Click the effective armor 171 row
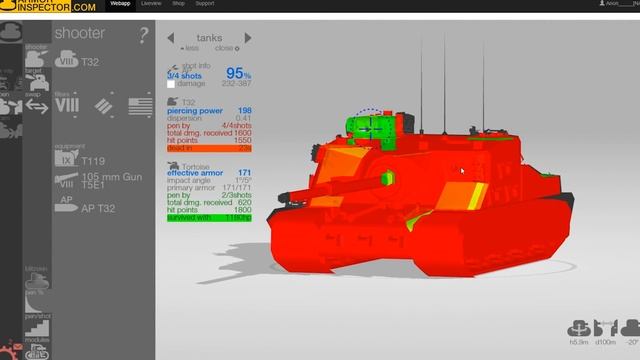Image resolution: width=640 pixels, height=360 pixels. [209, 173]
